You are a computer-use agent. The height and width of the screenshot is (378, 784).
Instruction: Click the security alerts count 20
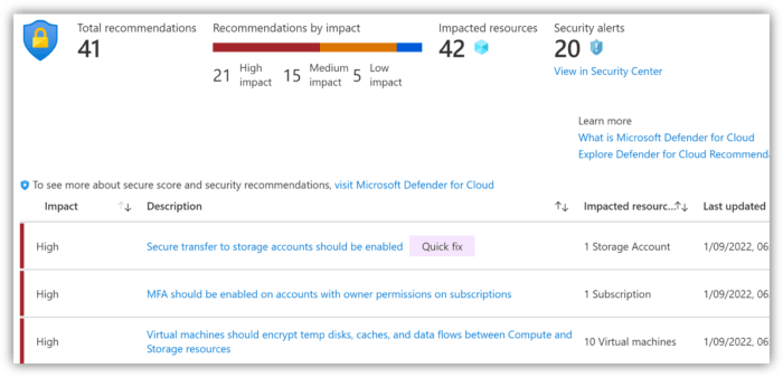coord(568,49)
